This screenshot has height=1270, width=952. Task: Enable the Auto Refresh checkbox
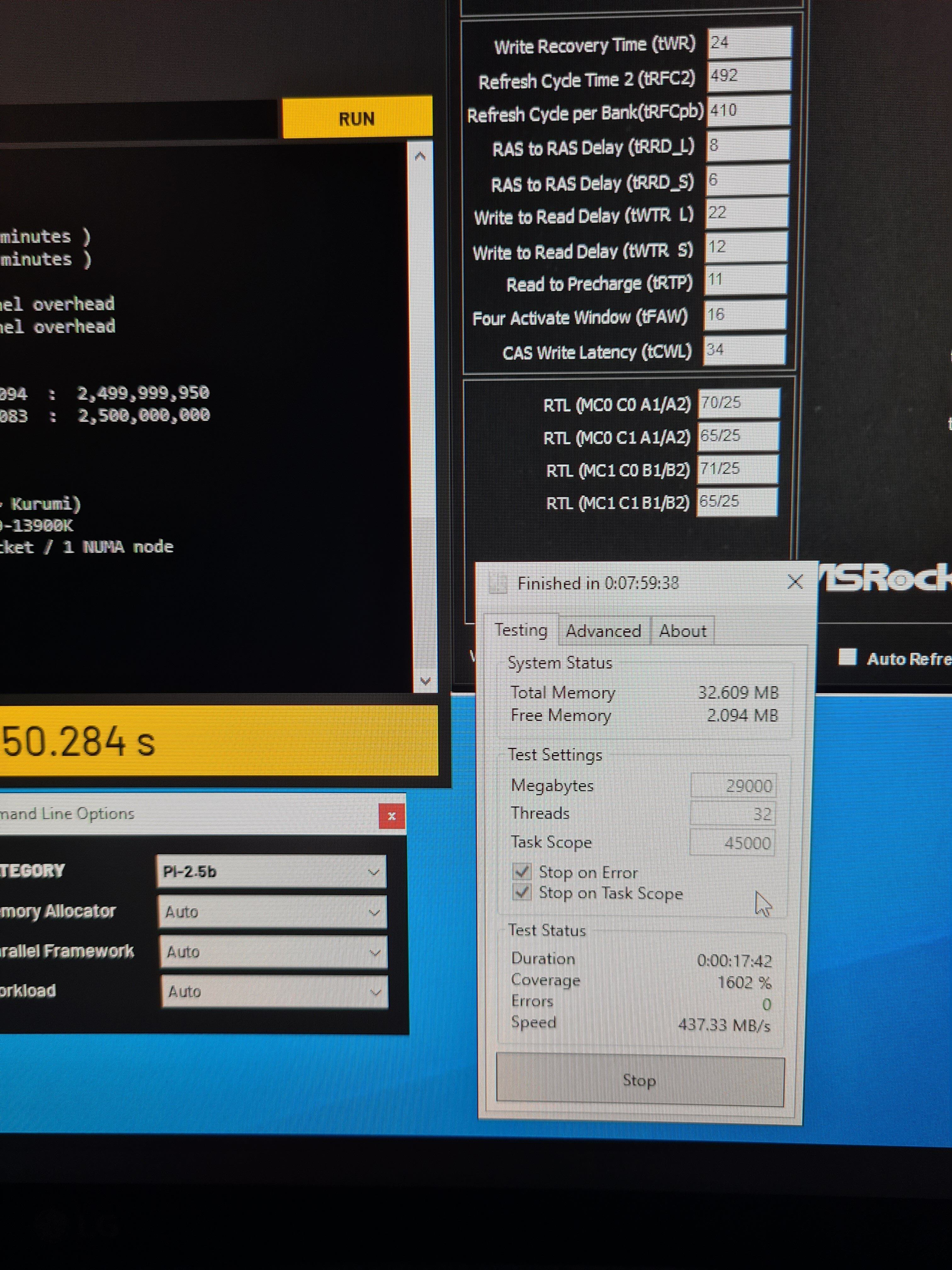click(x=847, y=657)
